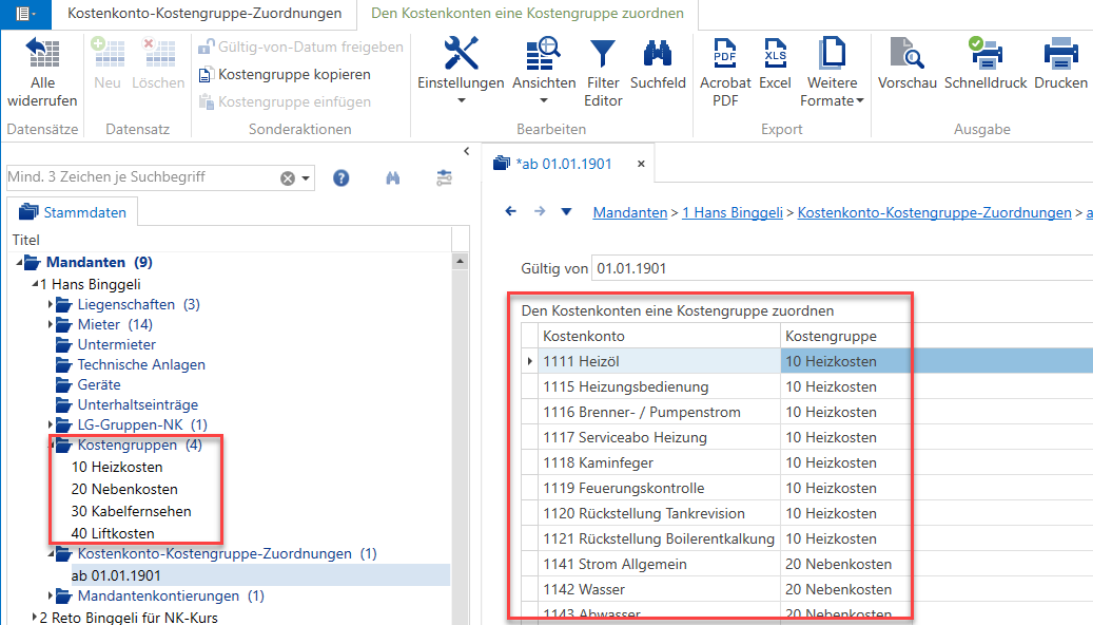Collapse the left navigation panel arrow

(466, 151)
